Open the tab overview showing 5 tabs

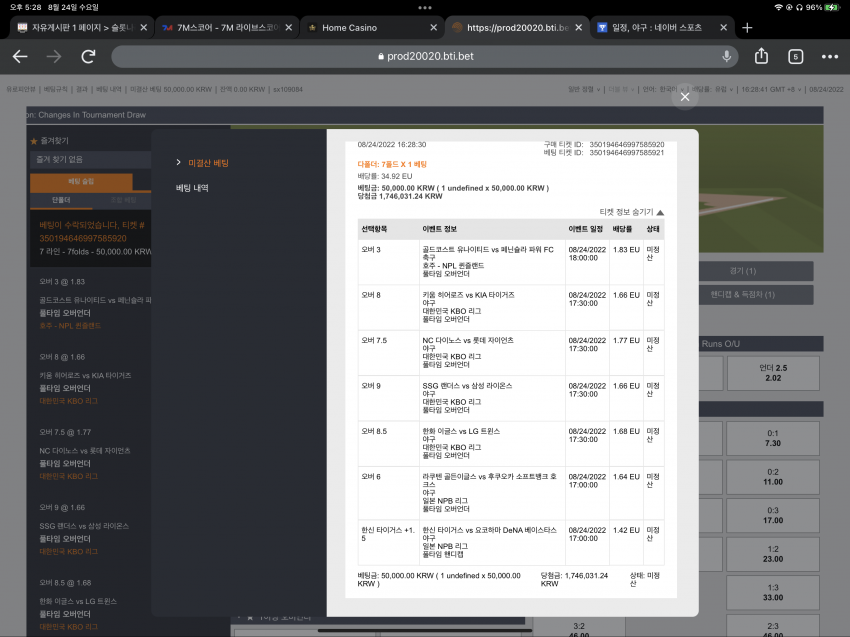(795, 56)
